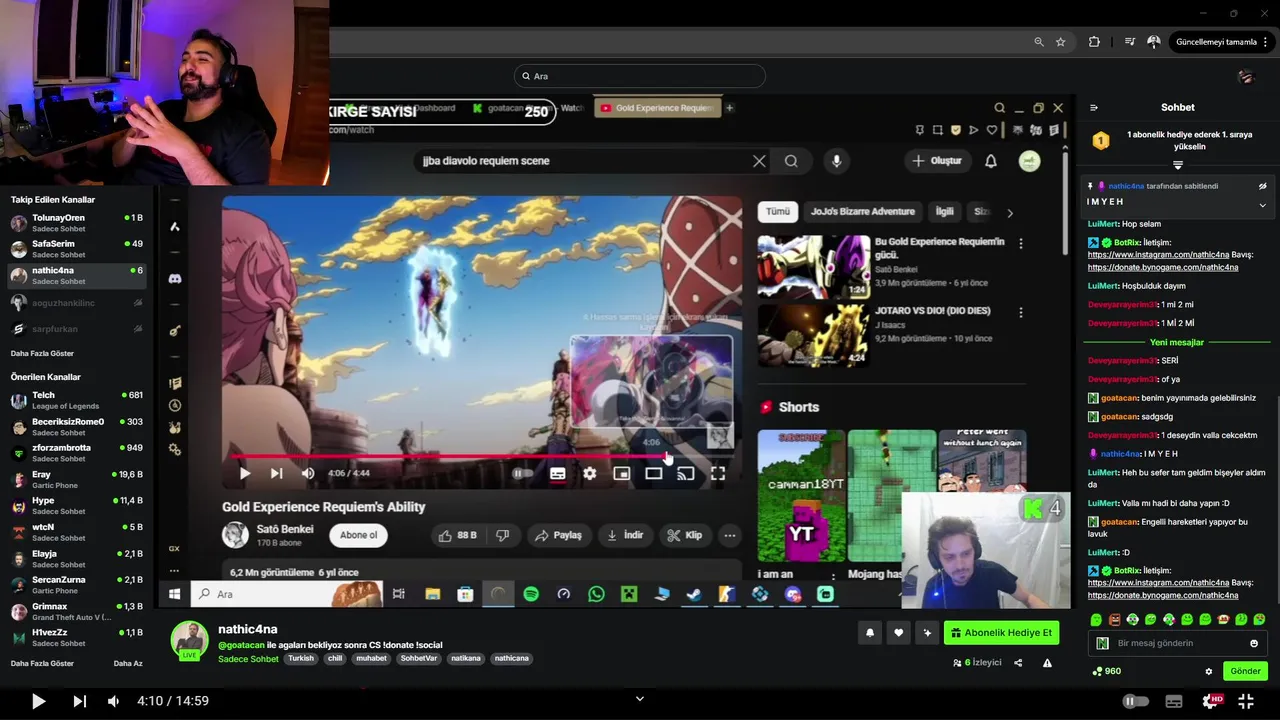Mute the outer video player volume
The image size is (1280, 720).
[x=113, y=701]
